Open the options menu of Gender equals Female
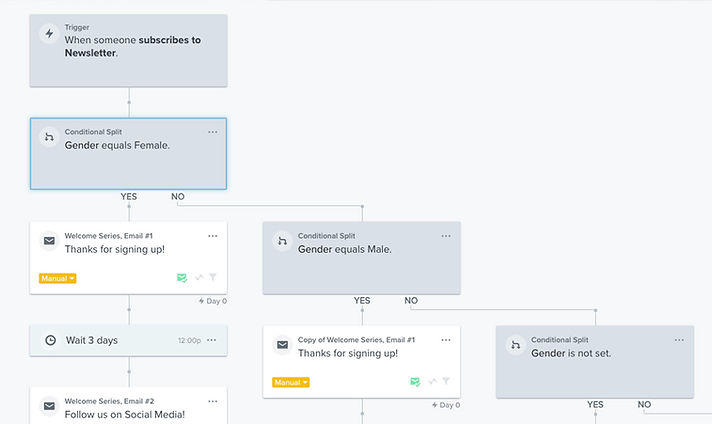Viewport: 712px width, 424px height. (x=213, y=132)
